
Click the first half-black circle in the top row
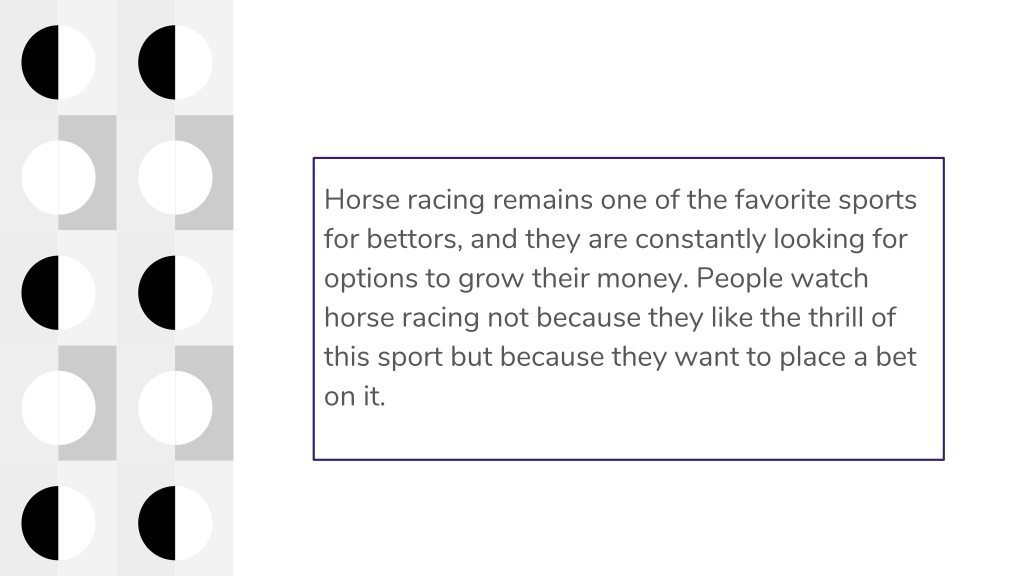[58, 63]
